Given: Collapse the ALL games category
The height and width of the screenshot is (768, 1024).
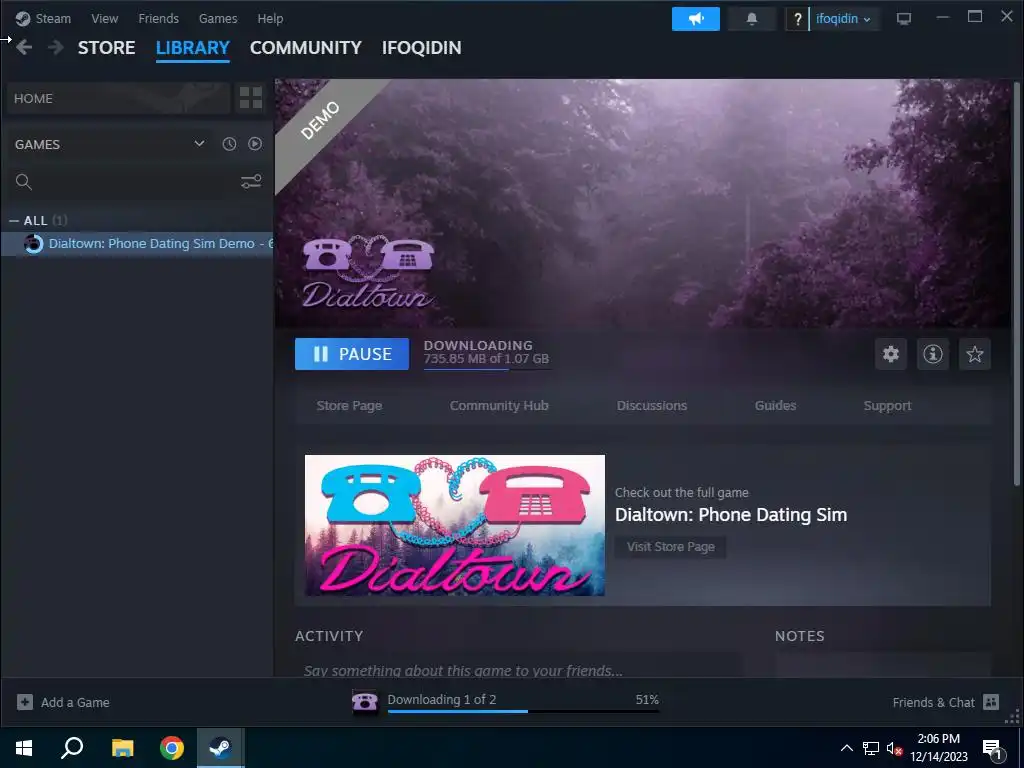Looking at the screenshot, I should (14, 221).
